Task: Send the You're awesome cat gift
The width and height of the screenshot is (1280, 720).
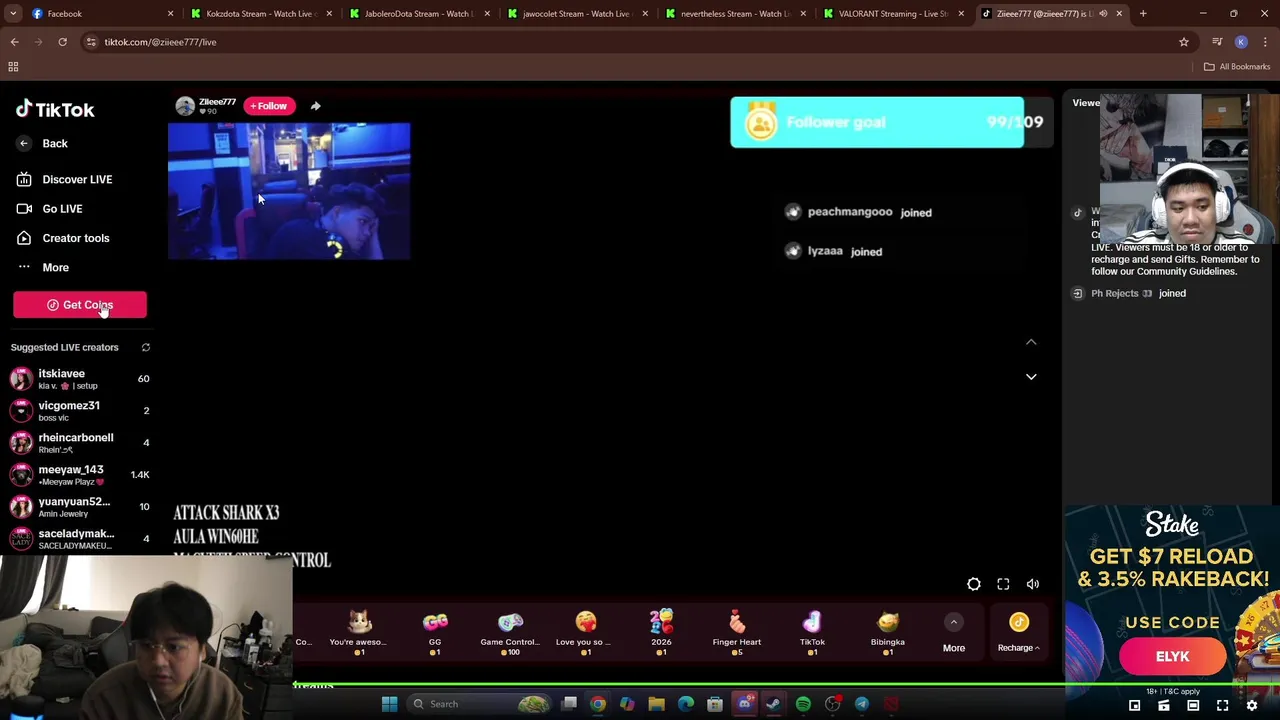Action: [358, 633]
